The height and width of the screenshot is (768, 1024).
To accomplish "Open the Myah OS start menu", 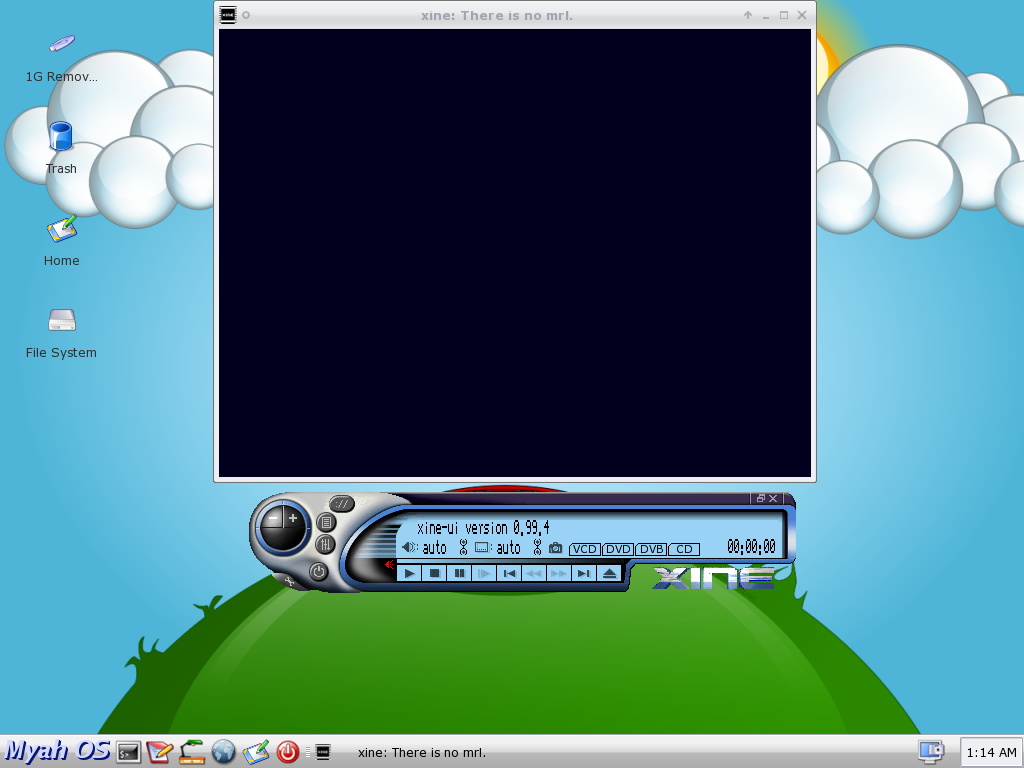I will [57, 751].
